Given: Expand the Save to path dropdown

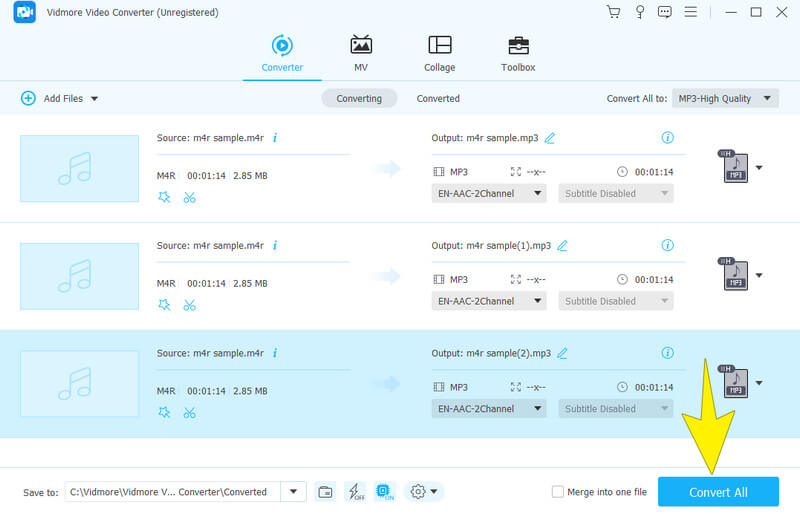Looking at the screenshot, I should (x=293, y=491).
